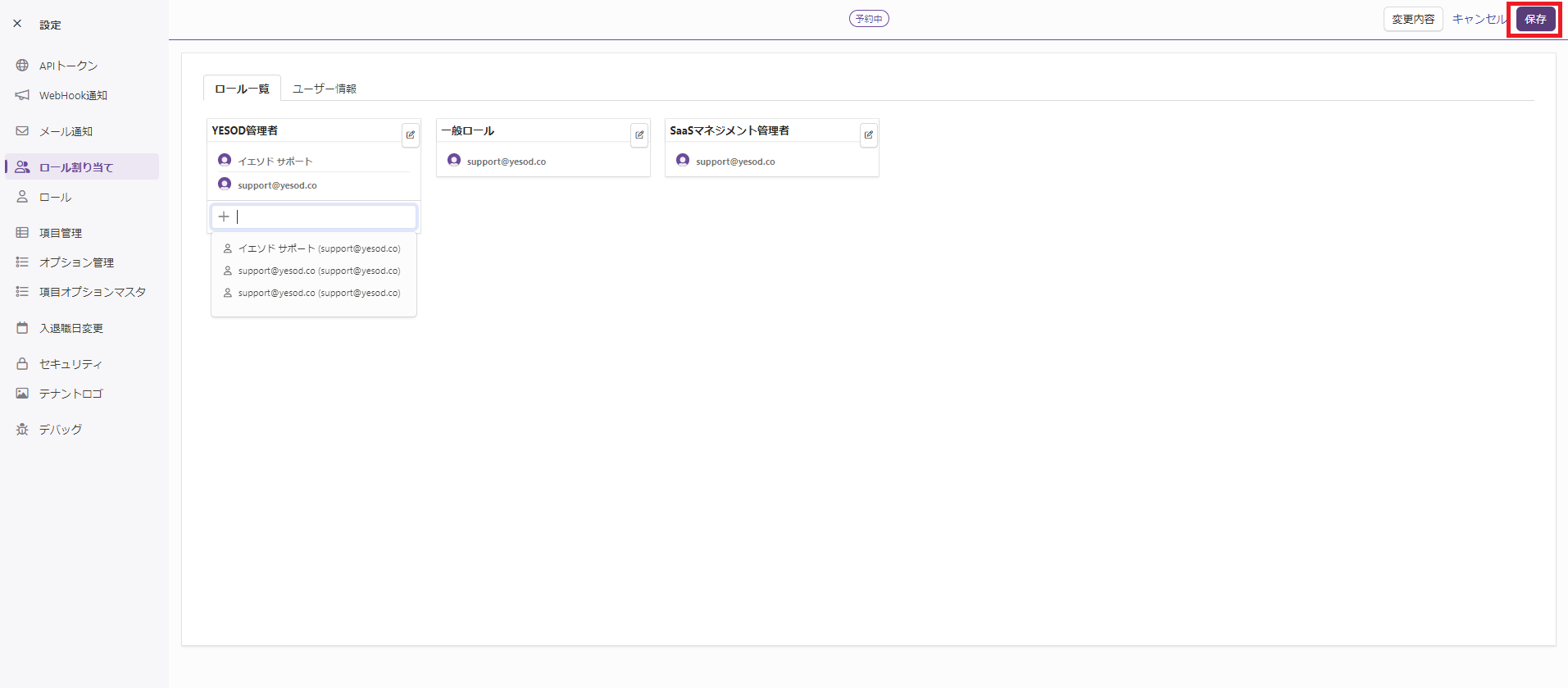
Task: Click support@yesod.co text in 一般ロール card
Action: click(507, 162)
